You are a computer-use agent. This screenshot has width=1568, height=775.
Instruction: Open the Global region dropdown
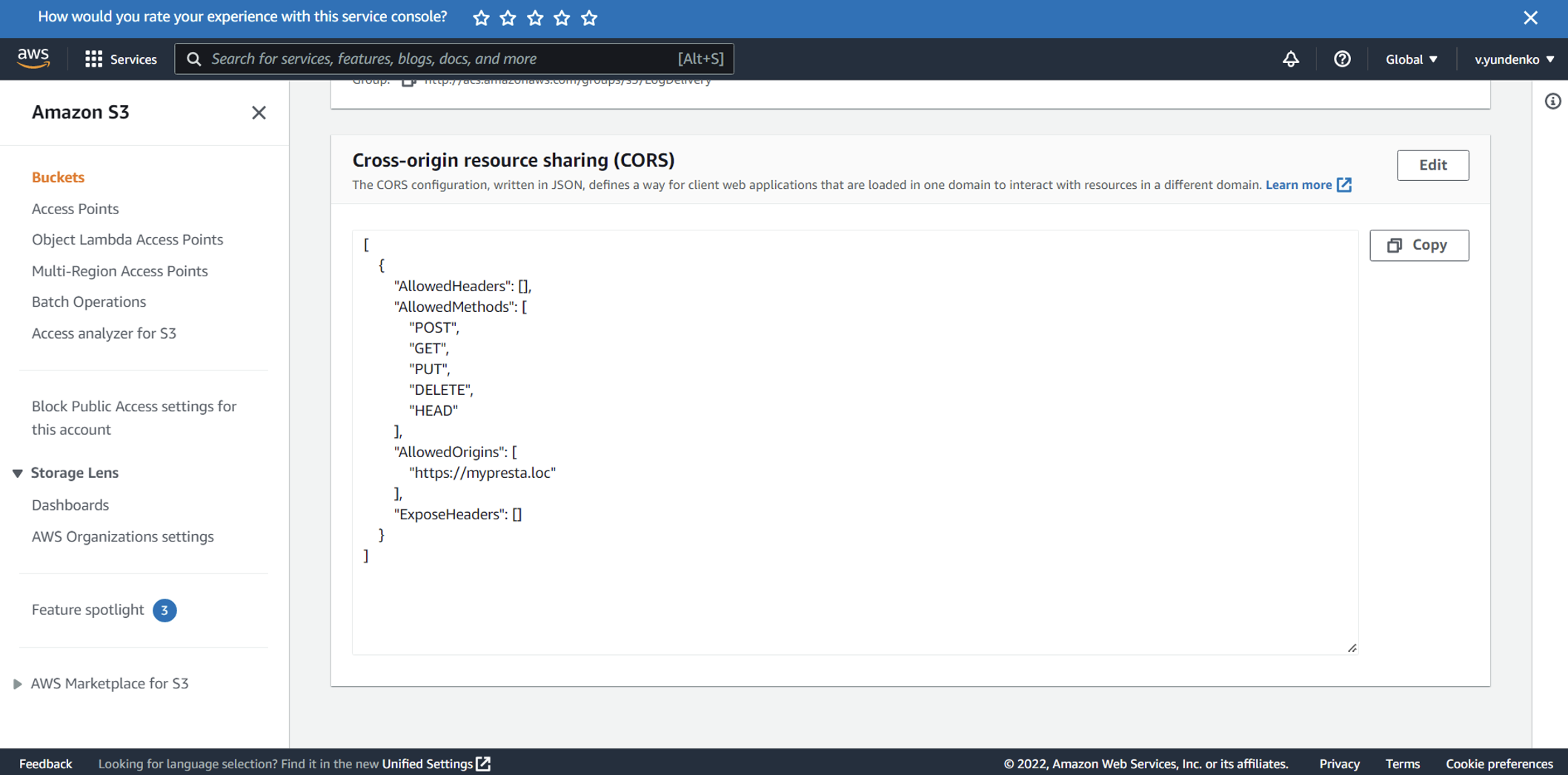1409,59
